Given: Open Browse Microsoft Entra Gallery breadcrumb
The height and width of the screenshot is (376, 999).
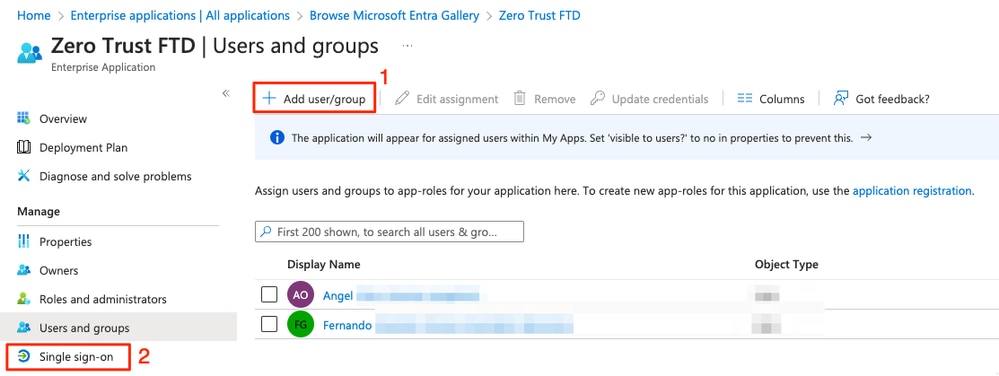Looking at the screenshot, I should [394, 15].
